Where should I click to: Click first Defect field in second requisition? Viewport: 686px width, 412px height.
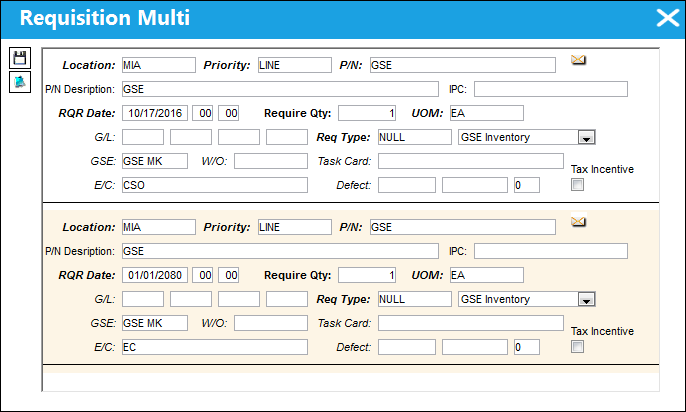407,348
